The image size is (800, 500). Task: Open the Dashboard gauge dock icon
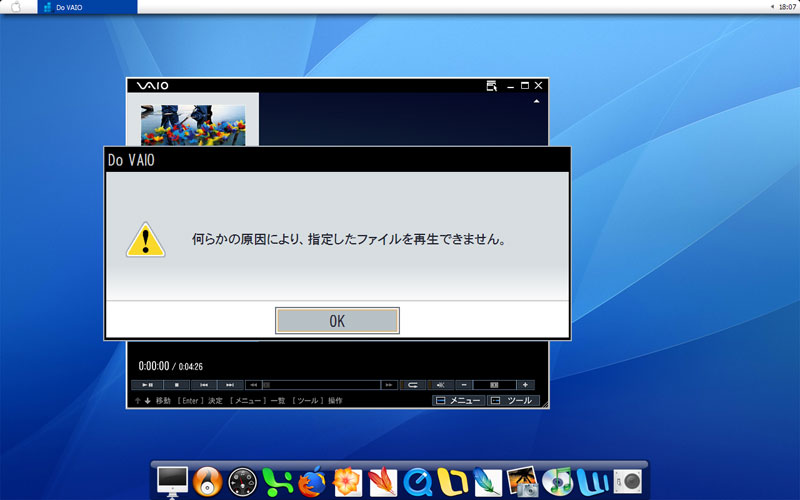point(242,482)
